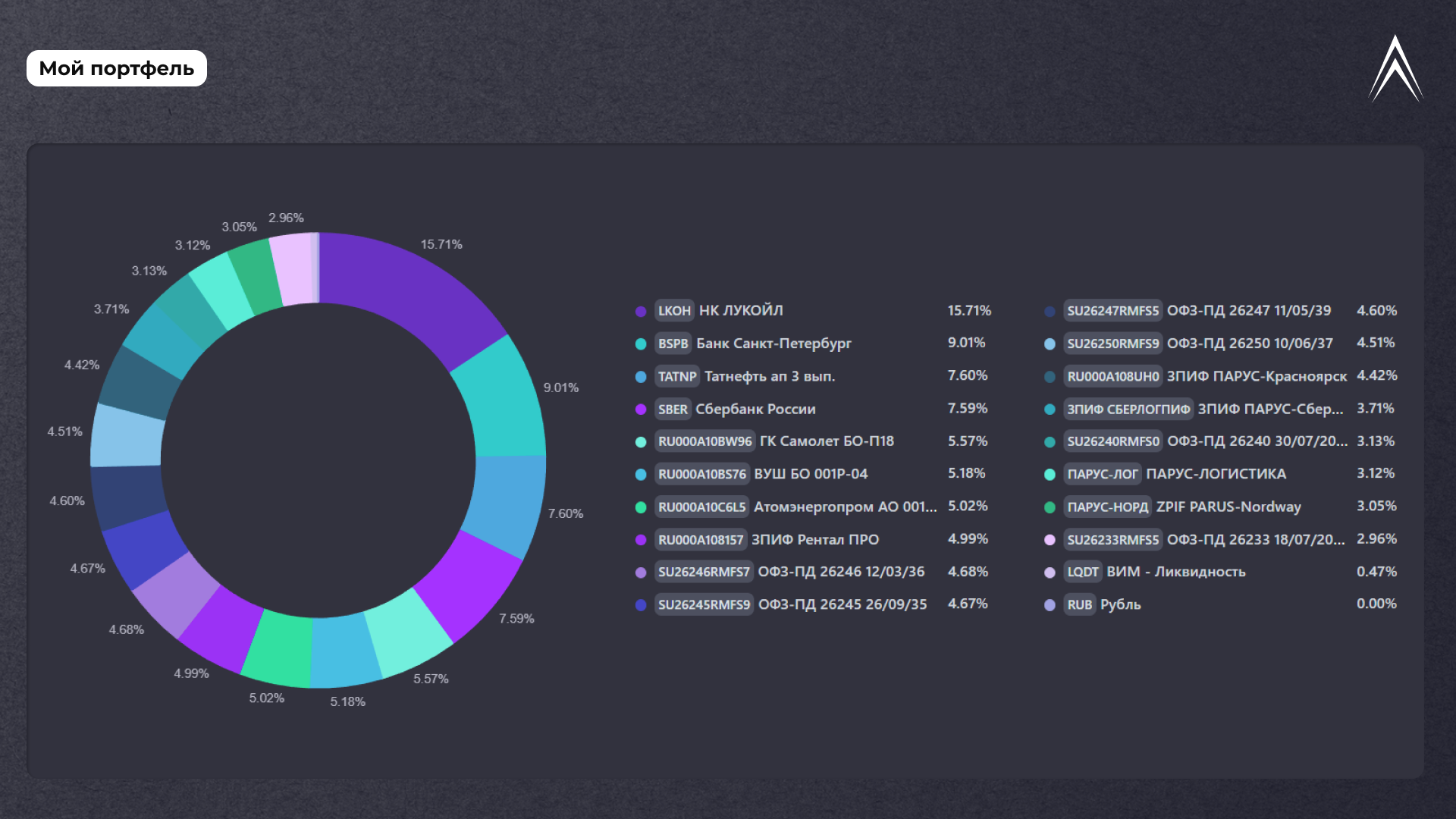This screenshot has width=1456, height=819.
Task: Click the blue legend dot next to TATNP
Action: (641, 377)
